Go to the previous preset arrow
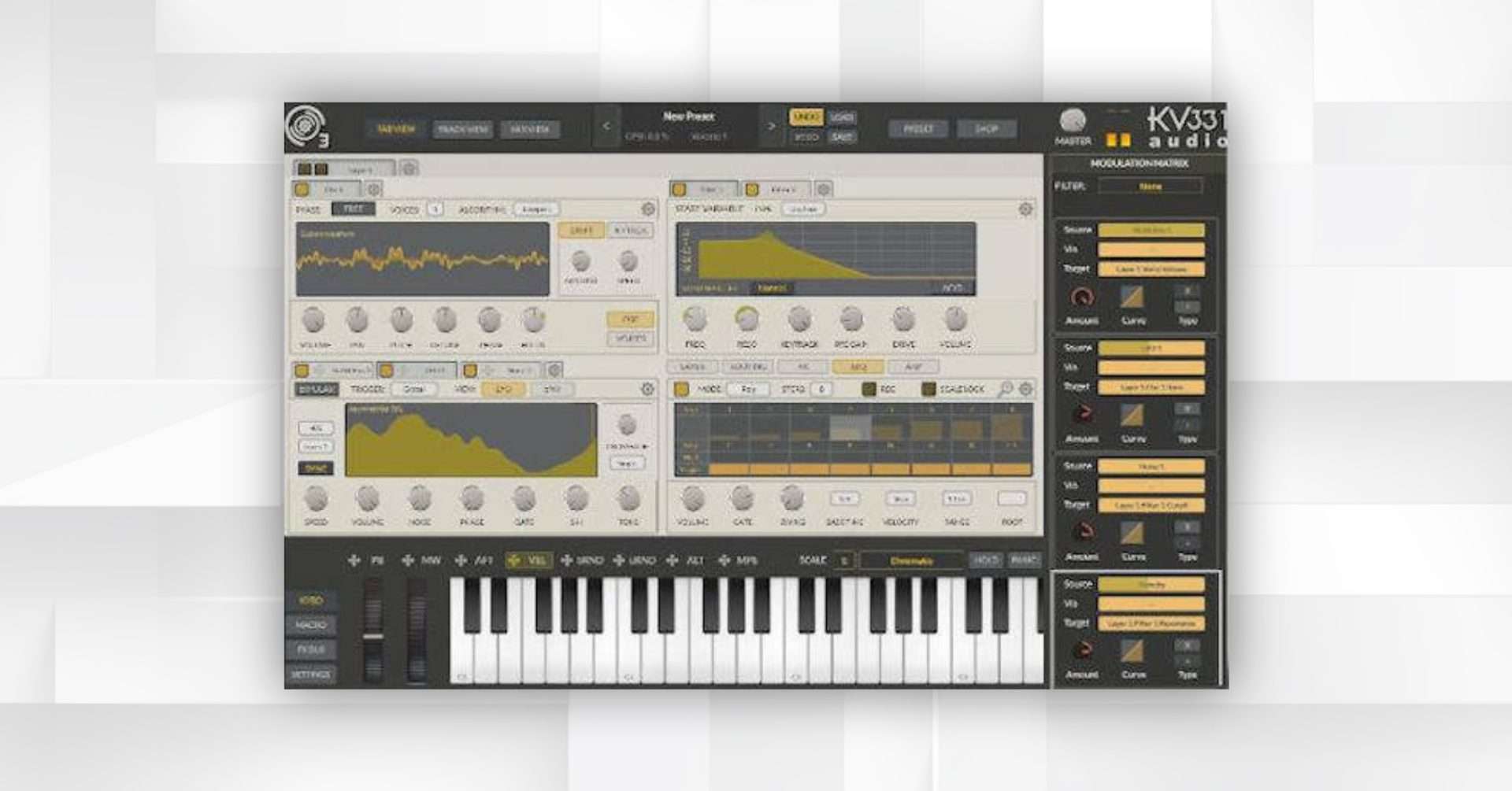Image resolution: width=1512 pixels, height=791 pixels. [606, 126]
